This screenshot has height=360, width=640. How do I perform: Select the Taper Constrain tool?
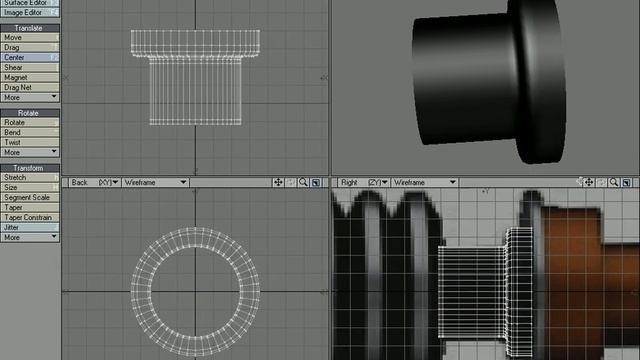click(30, 218)
